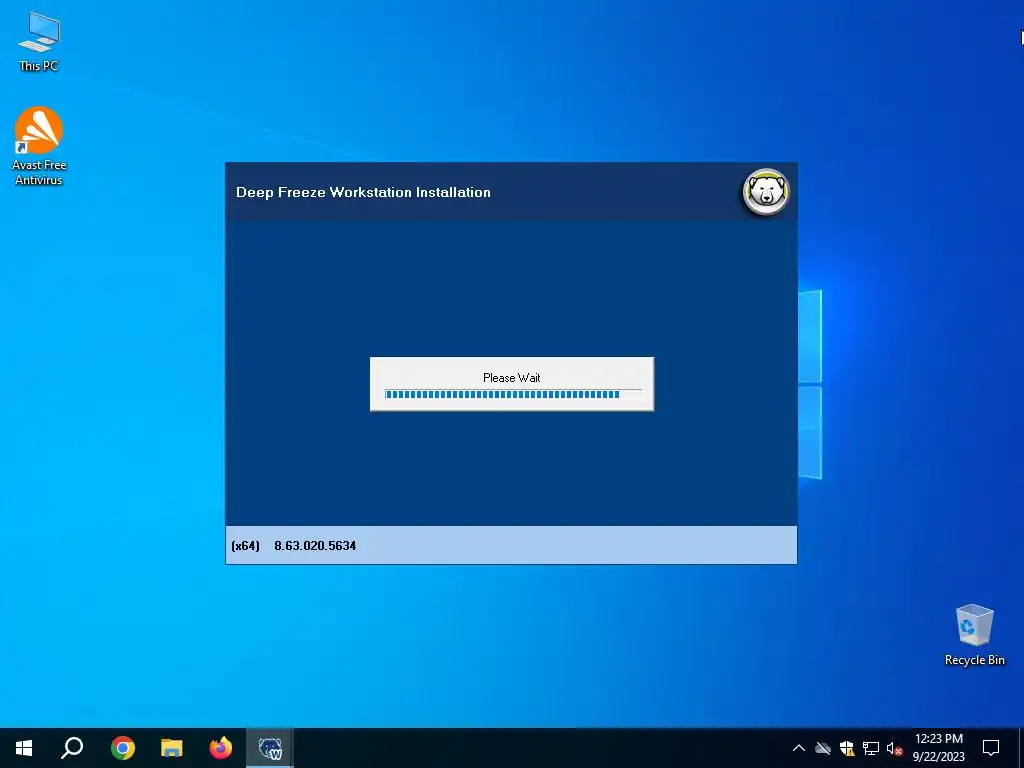
Task: Open taskbar Search magnifier
Action: [72, 748]
